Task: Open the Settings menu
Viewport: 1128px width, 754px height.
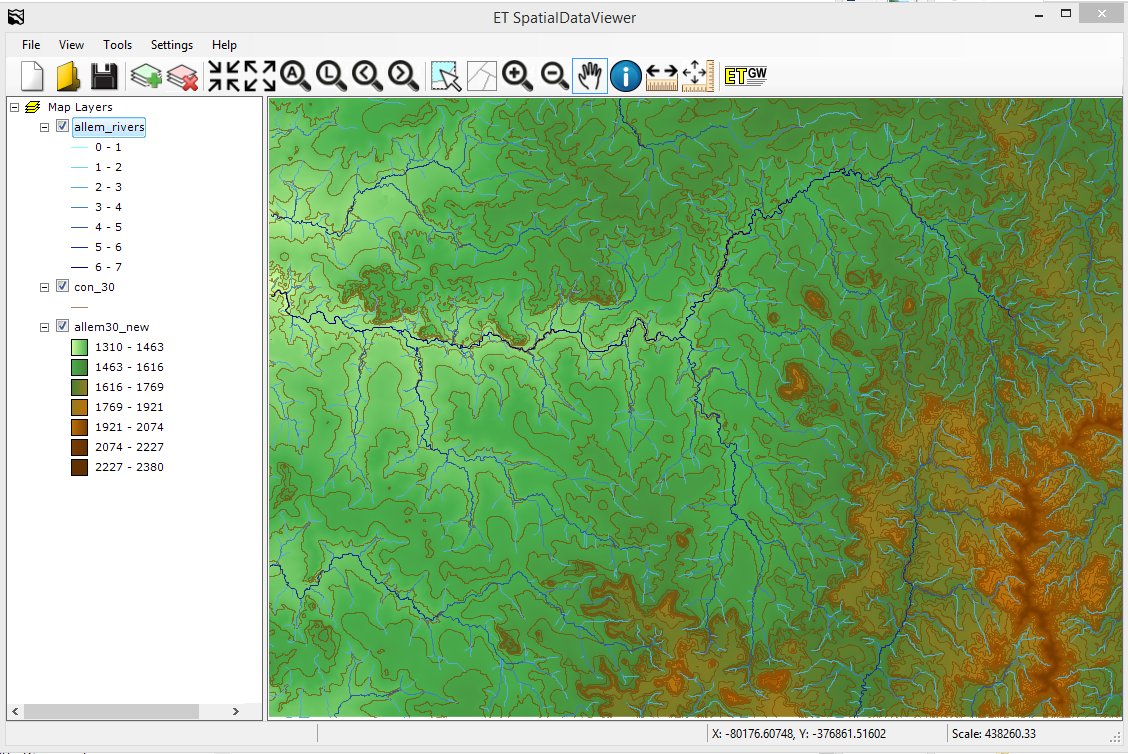Action: pos(172,45)
